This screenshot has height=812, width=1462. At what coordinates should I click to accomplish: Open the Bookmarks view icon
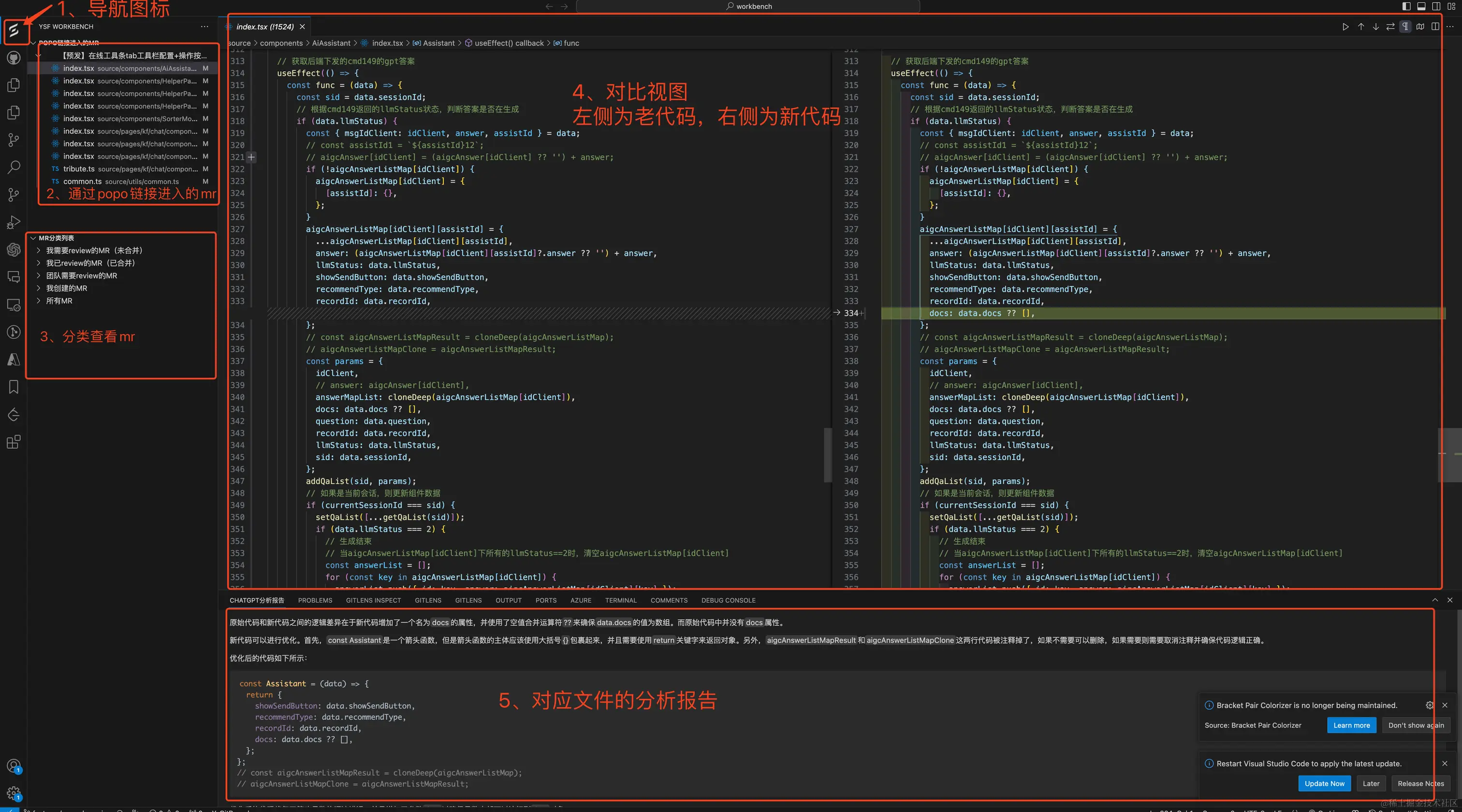click(14, 387)
